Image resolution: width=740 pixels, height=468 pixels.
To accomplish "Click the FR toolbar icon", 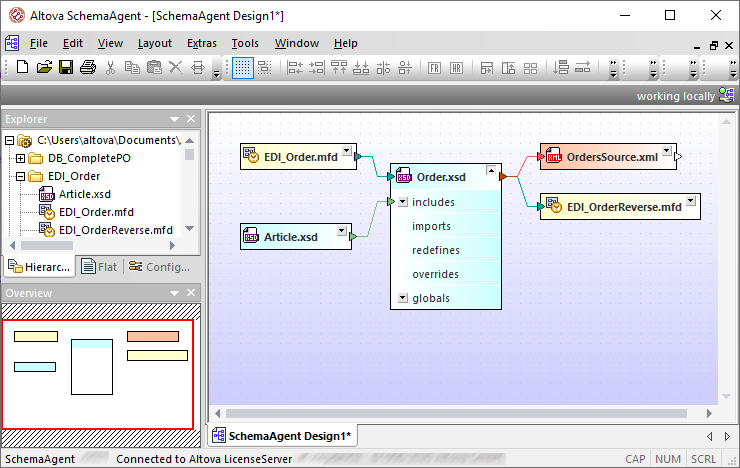I will [x=435, y=68].
